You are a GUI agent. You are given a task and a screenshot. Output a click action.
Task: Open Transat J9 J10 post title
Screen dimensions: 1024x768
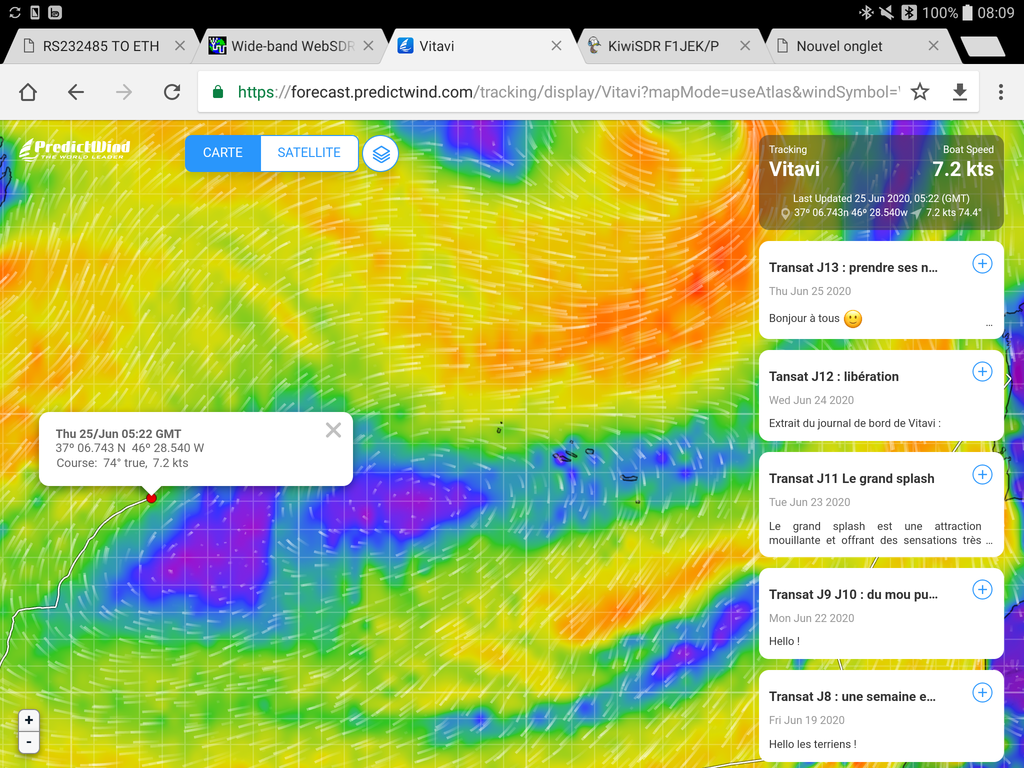coord(853,595)
